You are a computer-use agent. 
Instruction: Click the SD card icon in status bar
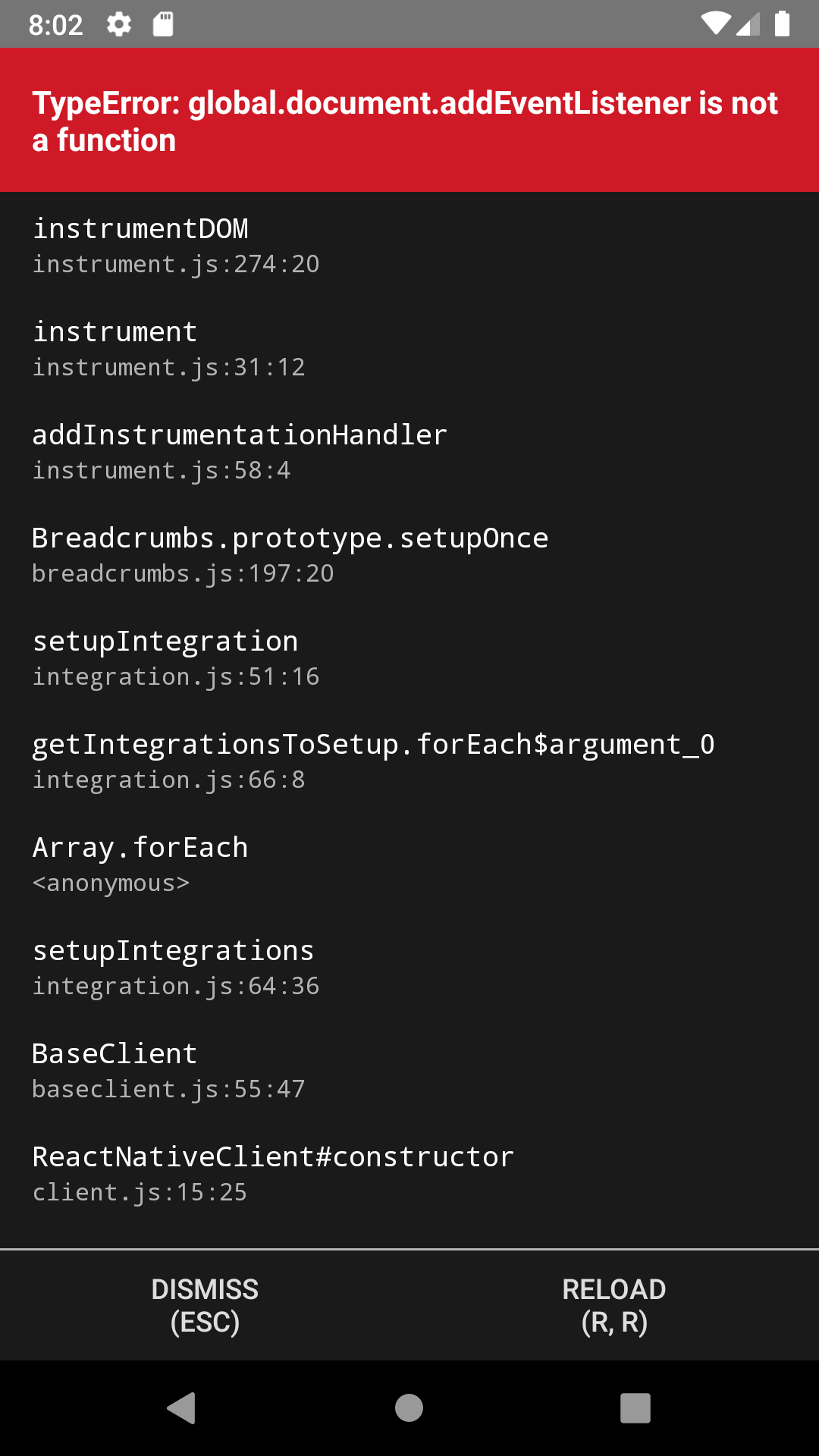pyautogui.click(x=164, y=24)
